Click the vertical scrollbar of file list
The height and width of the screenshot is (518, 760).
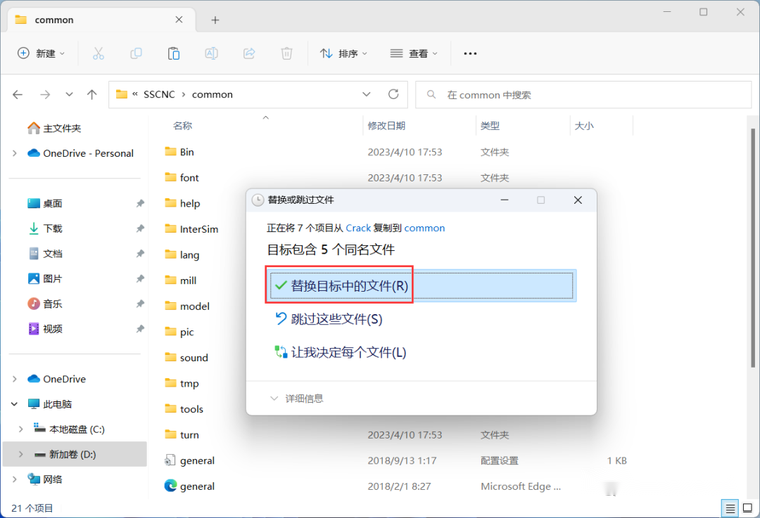[753, 247]
